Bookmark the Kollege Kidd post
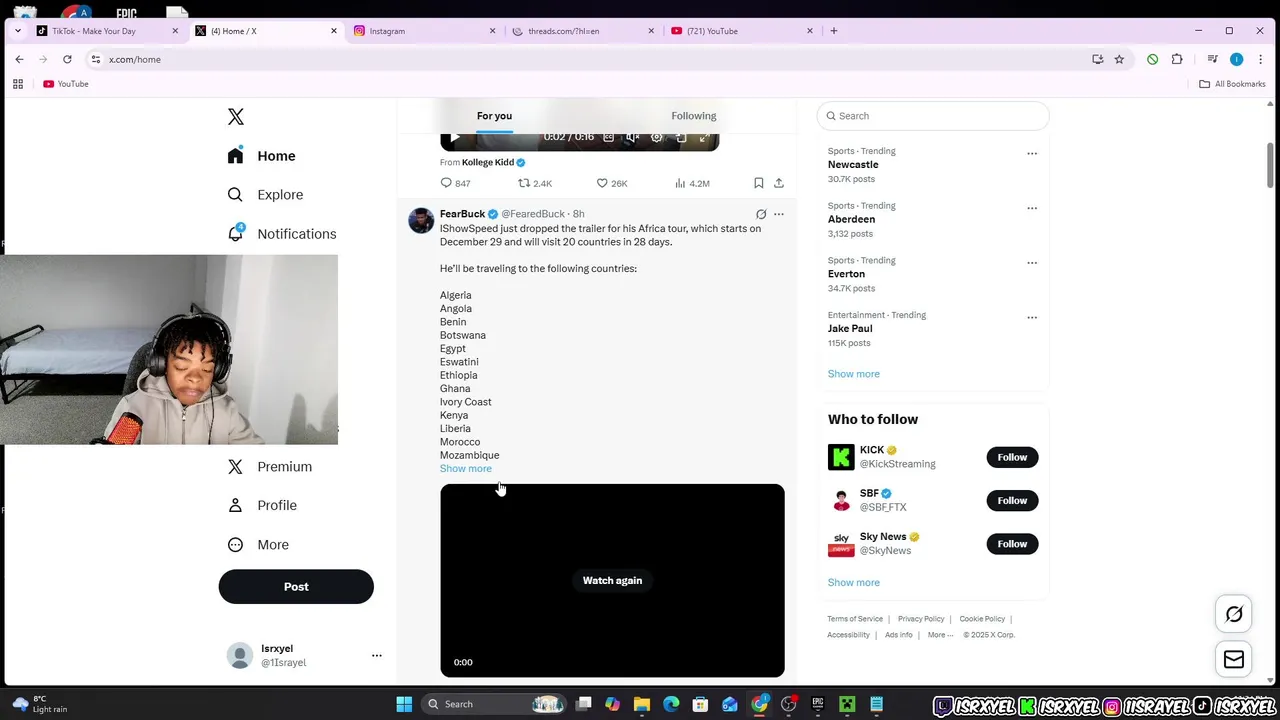The width and height of the screenshot is (1280, 720). click(x=759, y=183)
